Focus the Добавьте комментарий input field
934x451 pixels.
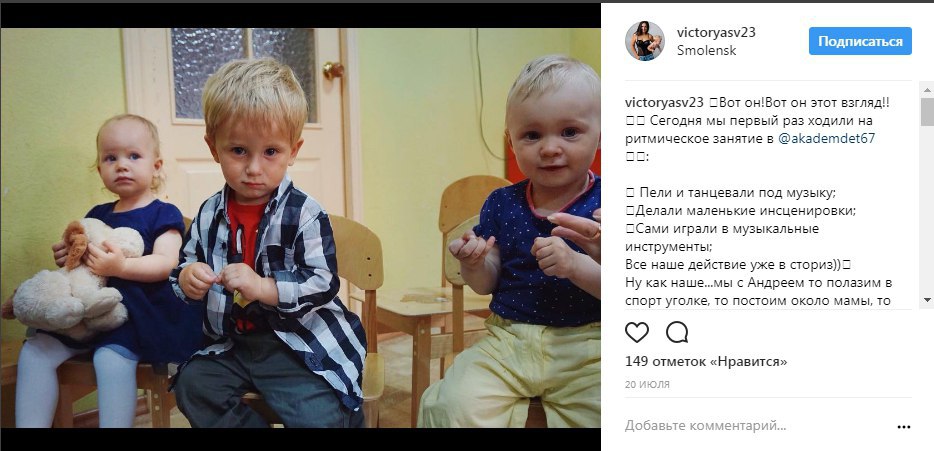tap(756, 426)
